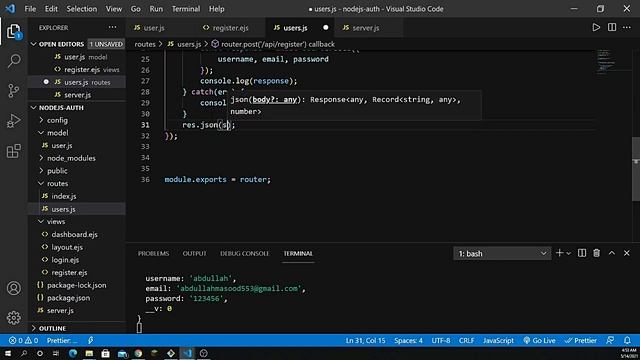The image size is (640, 360).
Task: Open the terminal selector dropdown '1: bash'
Action: (502, 253)
